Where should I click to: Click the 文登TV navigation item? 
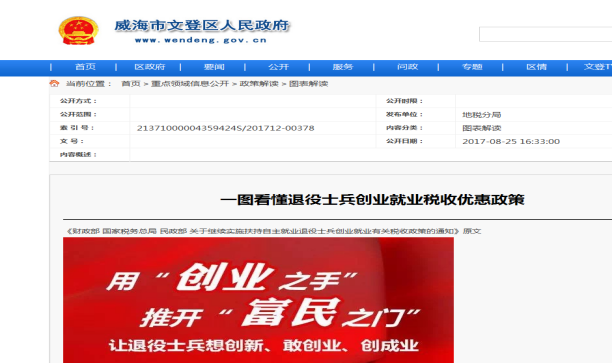coord(598,67)
